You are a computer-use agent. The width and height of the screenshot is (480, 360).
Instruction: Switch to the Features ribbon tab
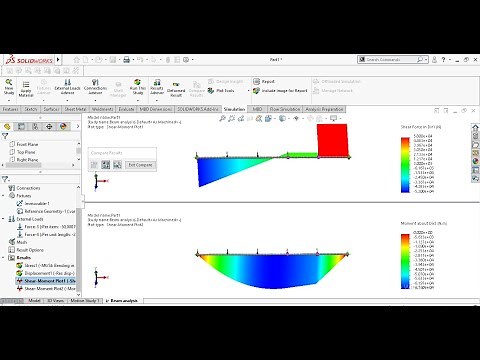[10, 109]
